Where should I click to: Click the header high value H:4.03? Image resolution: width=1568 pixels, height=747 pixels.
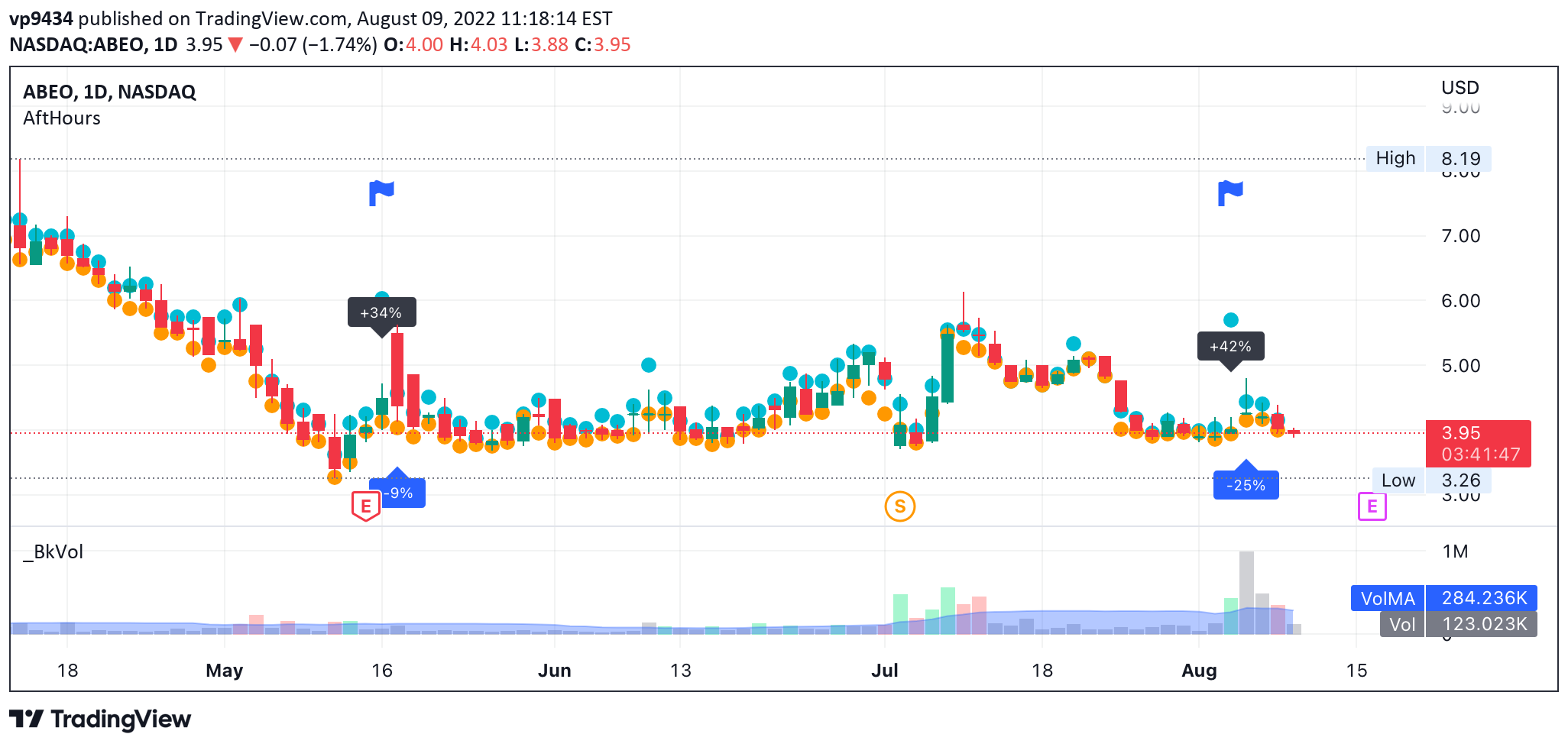point(478,44)
